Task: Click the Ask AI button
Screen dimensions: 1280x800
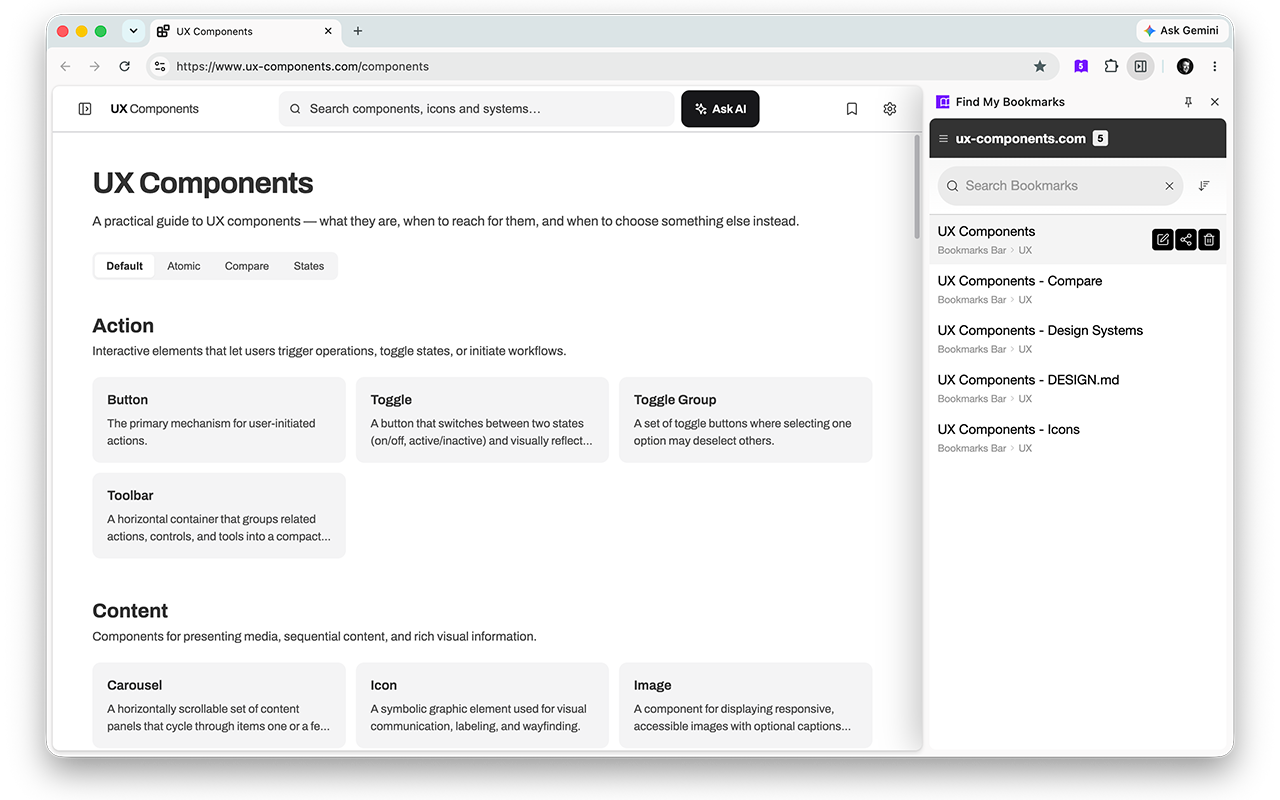Action: tap(720, 109)
